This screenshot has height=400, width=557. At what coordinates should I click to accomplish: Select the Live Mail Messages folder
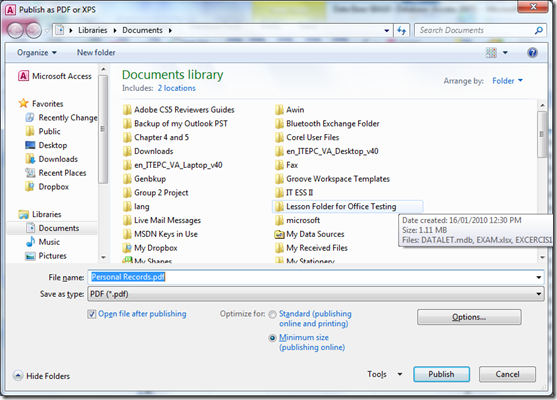[162, 221]
